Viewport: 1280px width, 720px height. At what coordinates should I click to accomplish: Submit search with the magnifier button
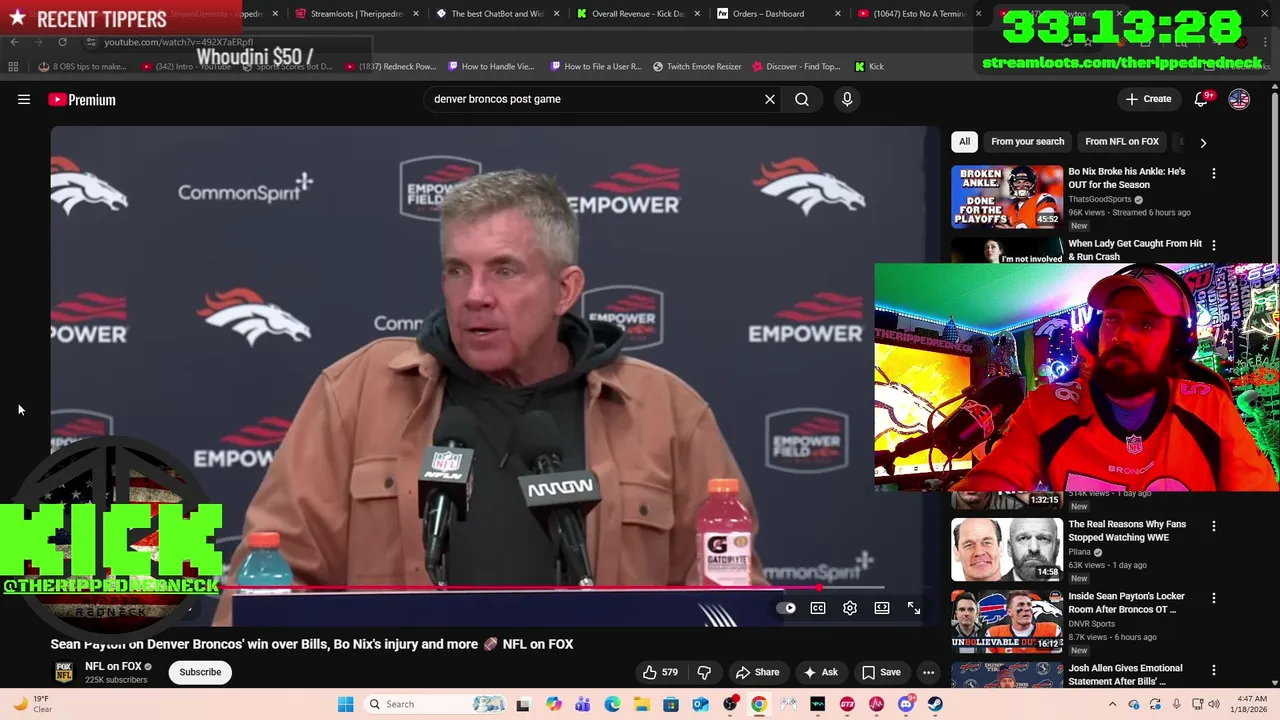pyautogui.click(x=802, y=99)
